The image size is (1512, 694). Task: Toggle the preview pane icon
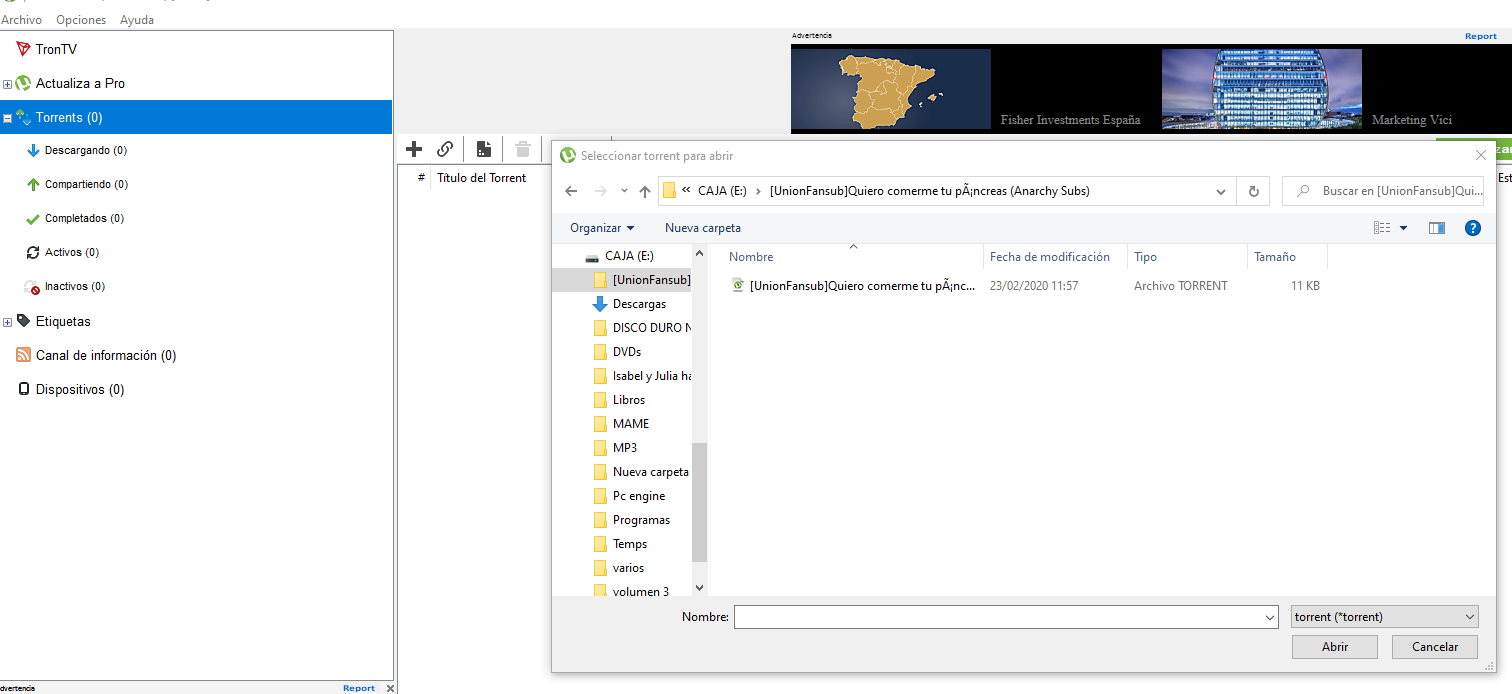[x=1437, y=228]
